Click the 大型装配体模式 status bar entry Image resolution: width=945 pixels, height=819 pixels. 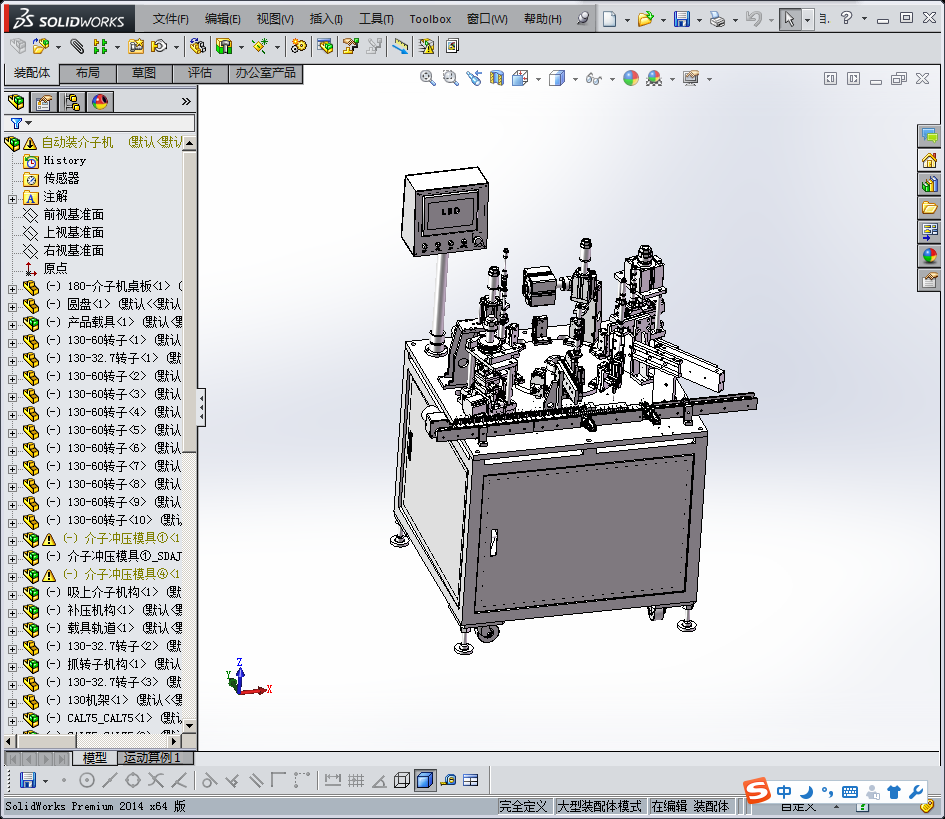pyautogui.click(x=599, y=806)
